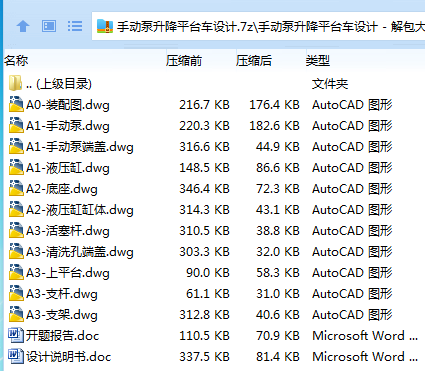Click the archive path address field
This screenshot has height=371, width=425.
tap(258, 26)
